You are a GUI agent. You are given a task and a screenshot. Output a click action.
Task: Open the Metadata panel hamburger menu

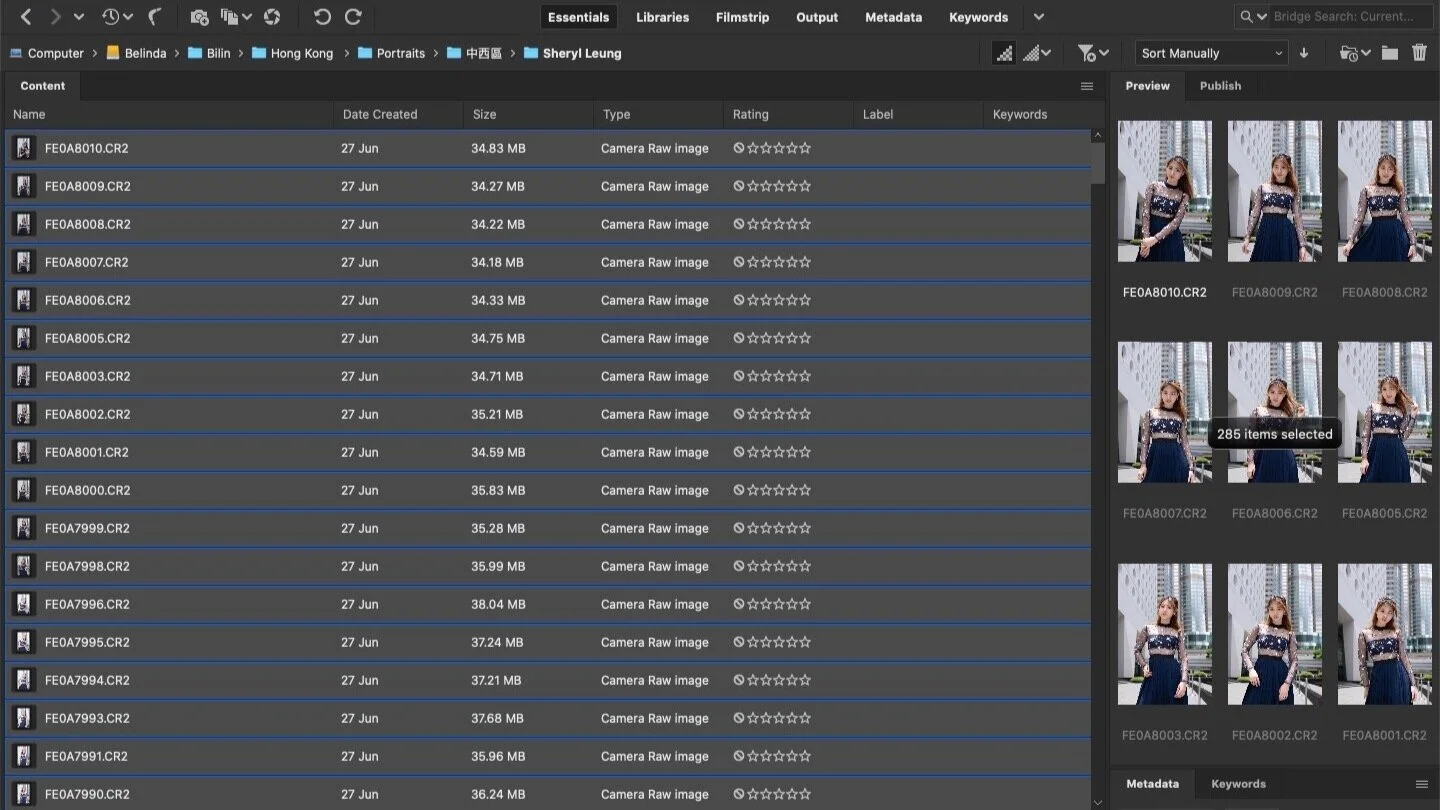[x=1421, y=784]
